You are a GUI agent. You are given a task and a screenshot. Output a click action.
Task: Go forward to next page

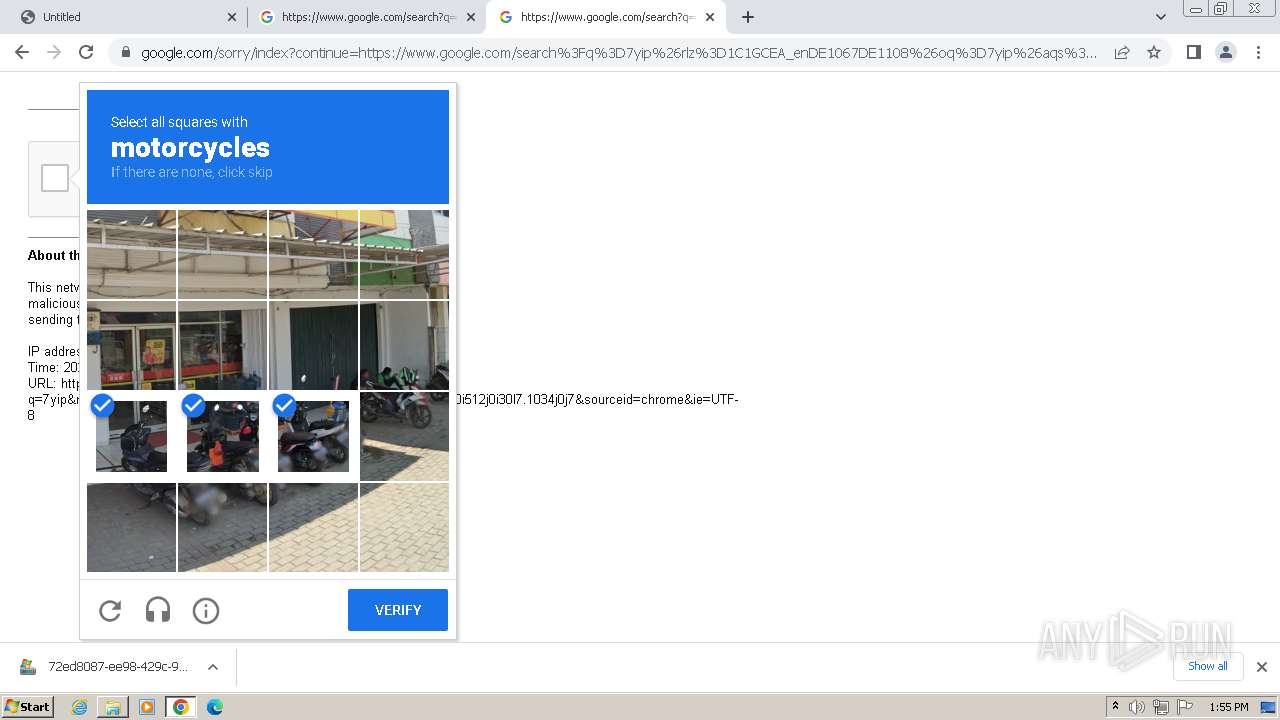click(x=54, y=52)
